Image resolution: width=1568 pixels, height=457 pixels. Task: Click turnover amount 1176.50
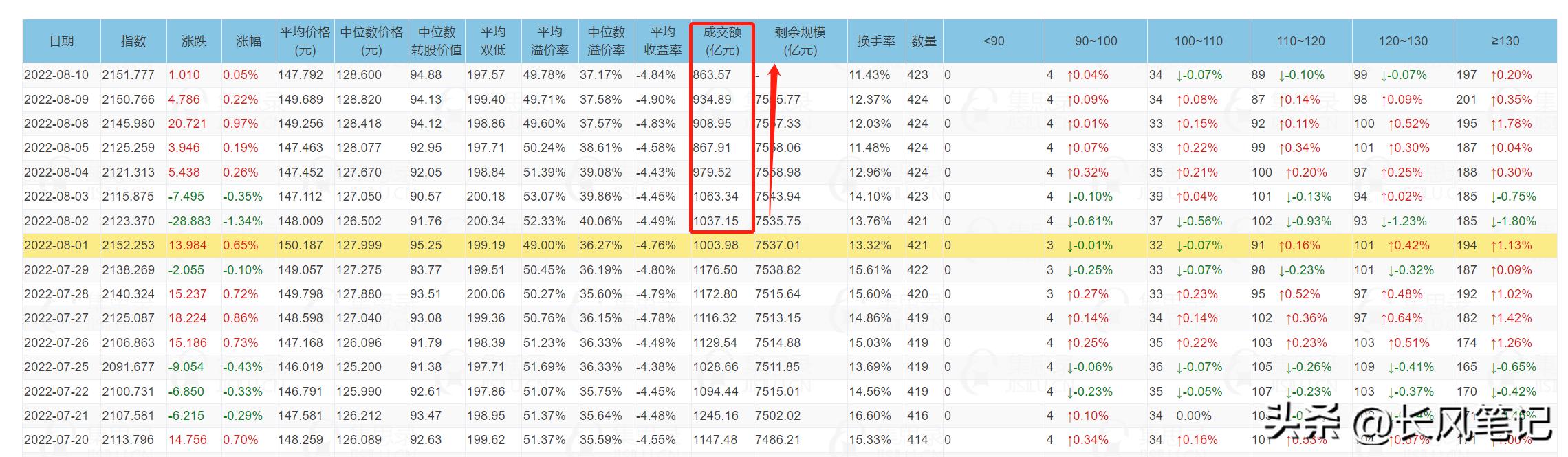[x=715, y=270]
